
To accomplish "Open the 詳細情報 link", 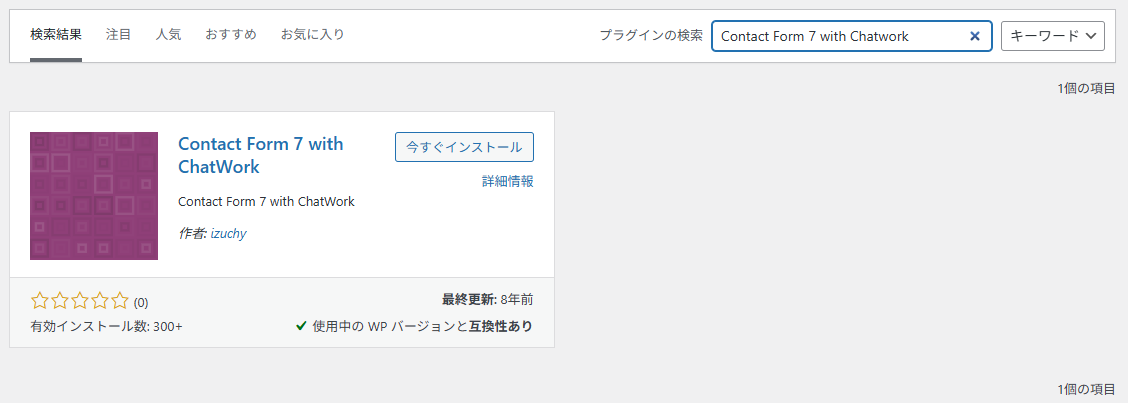I will (508, 181).
